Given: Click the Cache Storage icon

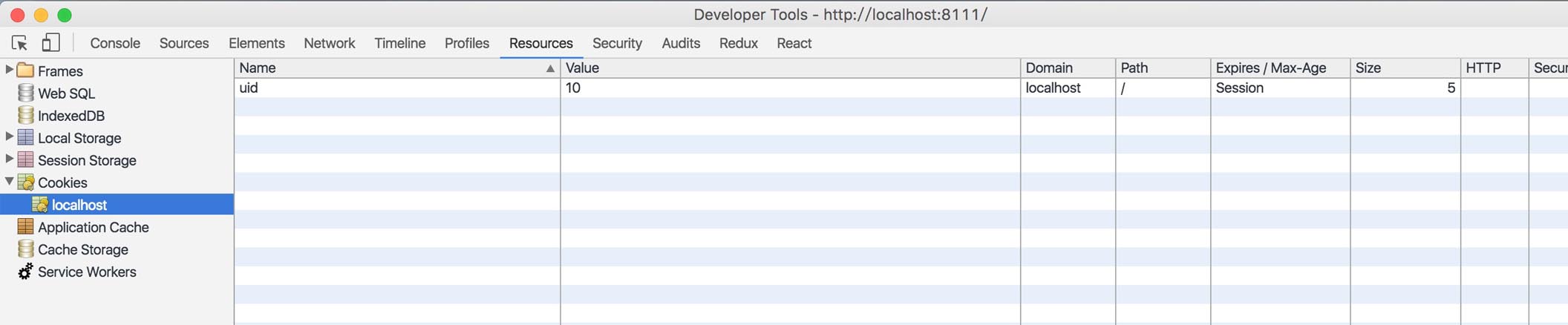Looking at the screenshot, I should [25, 249].
